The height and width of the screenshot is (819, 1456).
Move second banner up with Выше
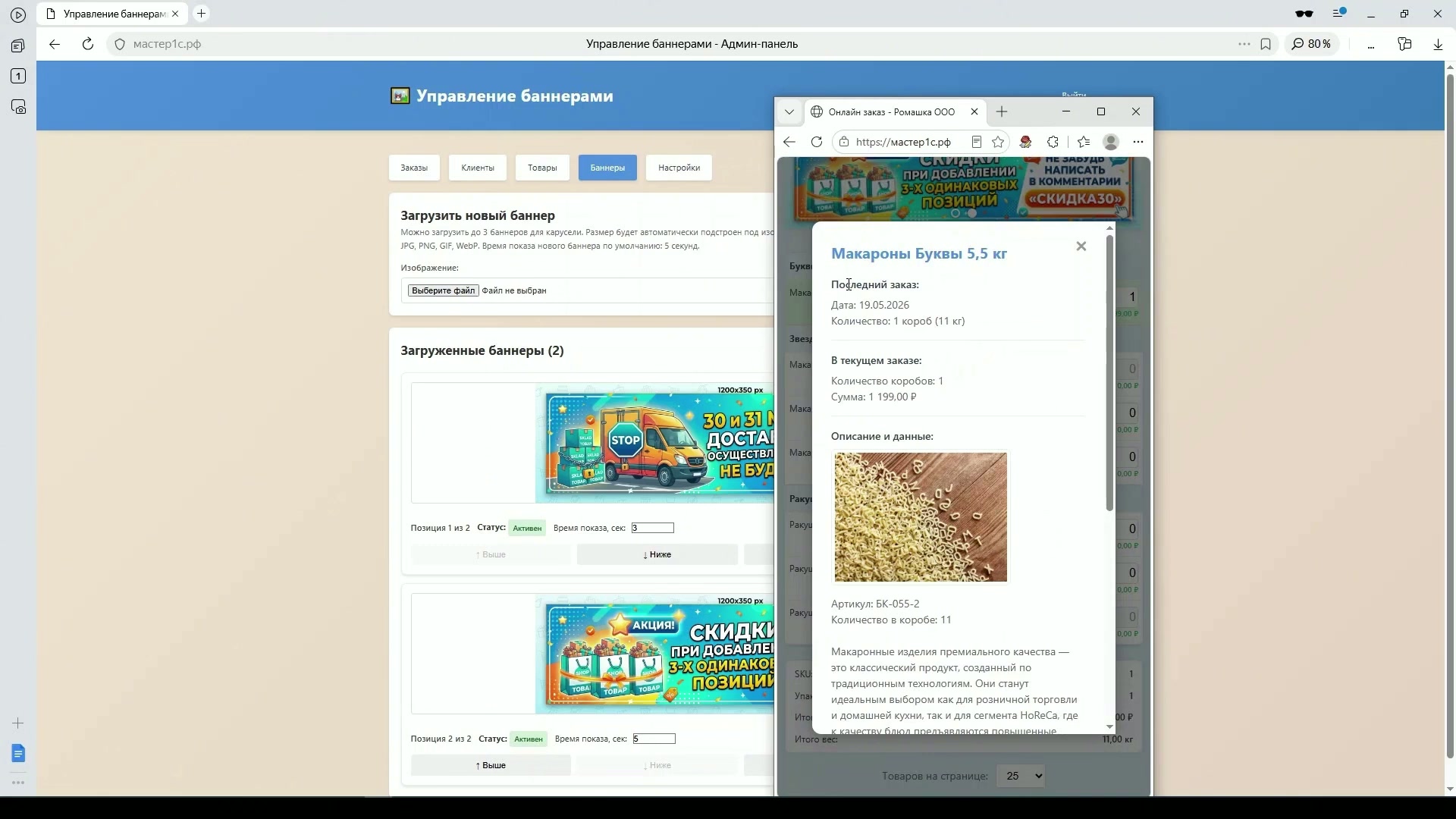point(491,765)
